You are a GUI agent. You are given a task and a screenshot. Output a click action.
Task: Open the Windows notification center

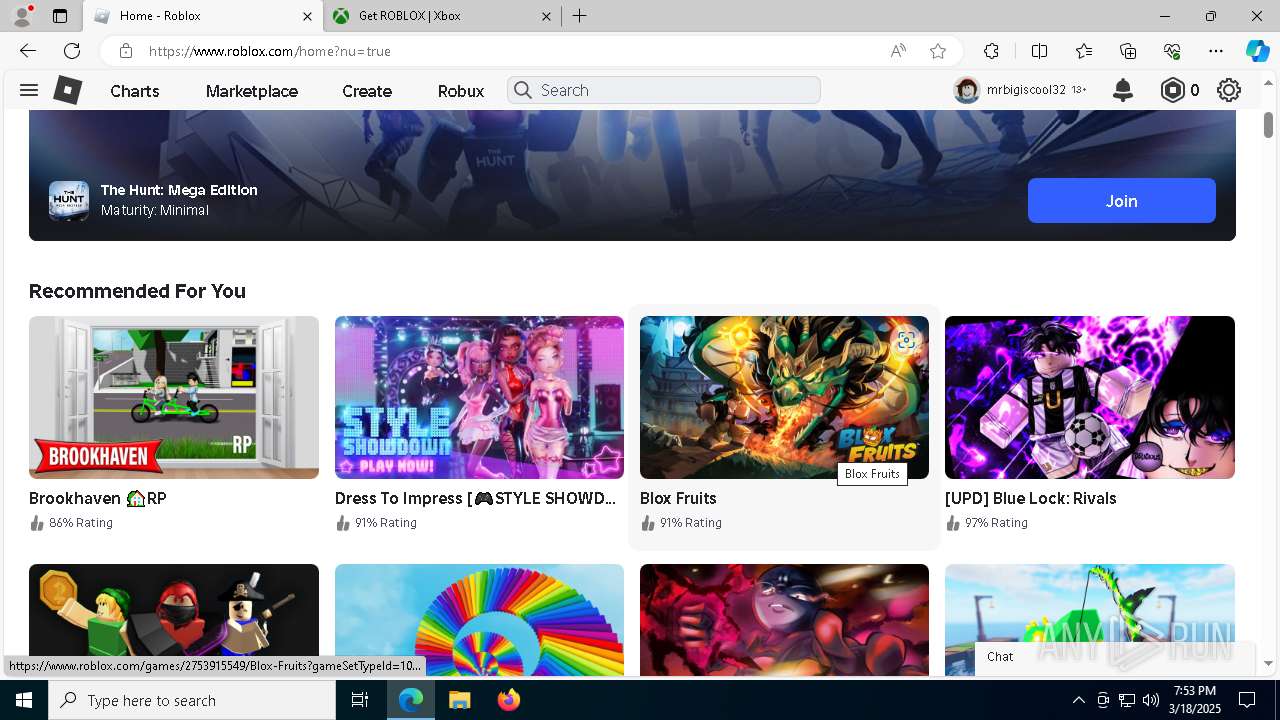[x=1247, y=700]
